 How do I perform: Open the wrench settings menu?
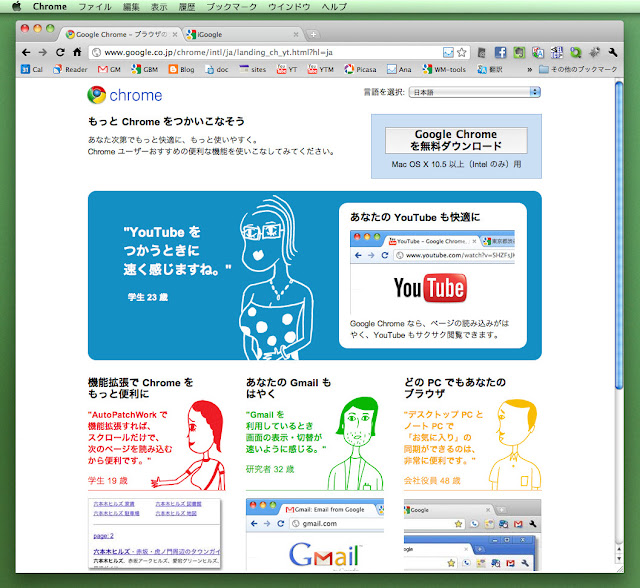point(612,52)
